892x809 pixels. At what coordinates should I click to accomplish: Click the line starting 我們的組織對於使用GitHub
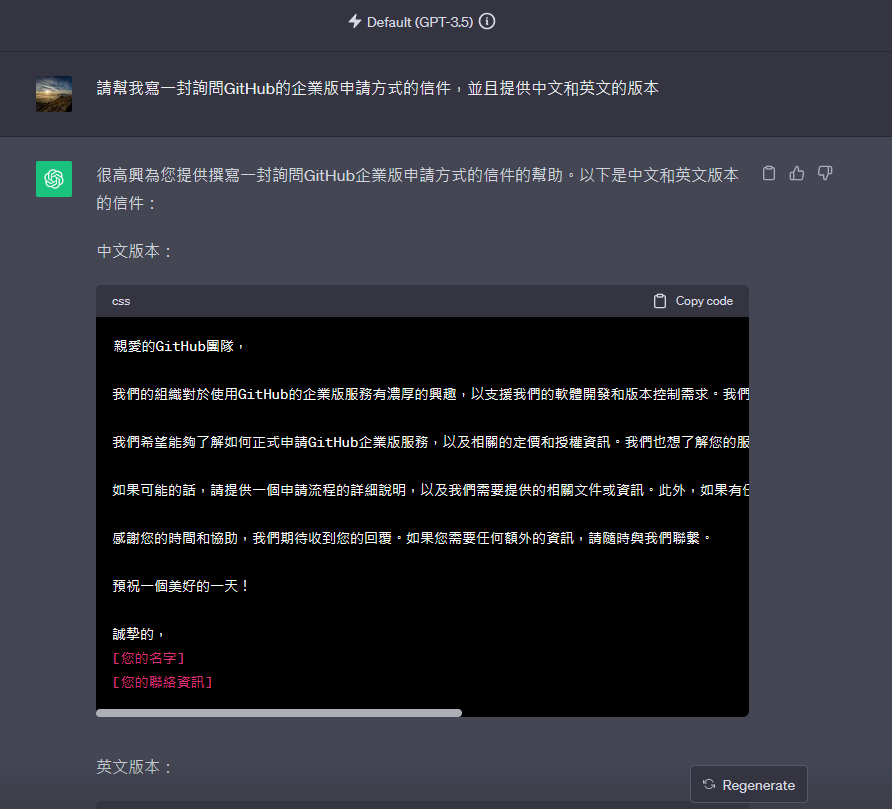point(431,394)
